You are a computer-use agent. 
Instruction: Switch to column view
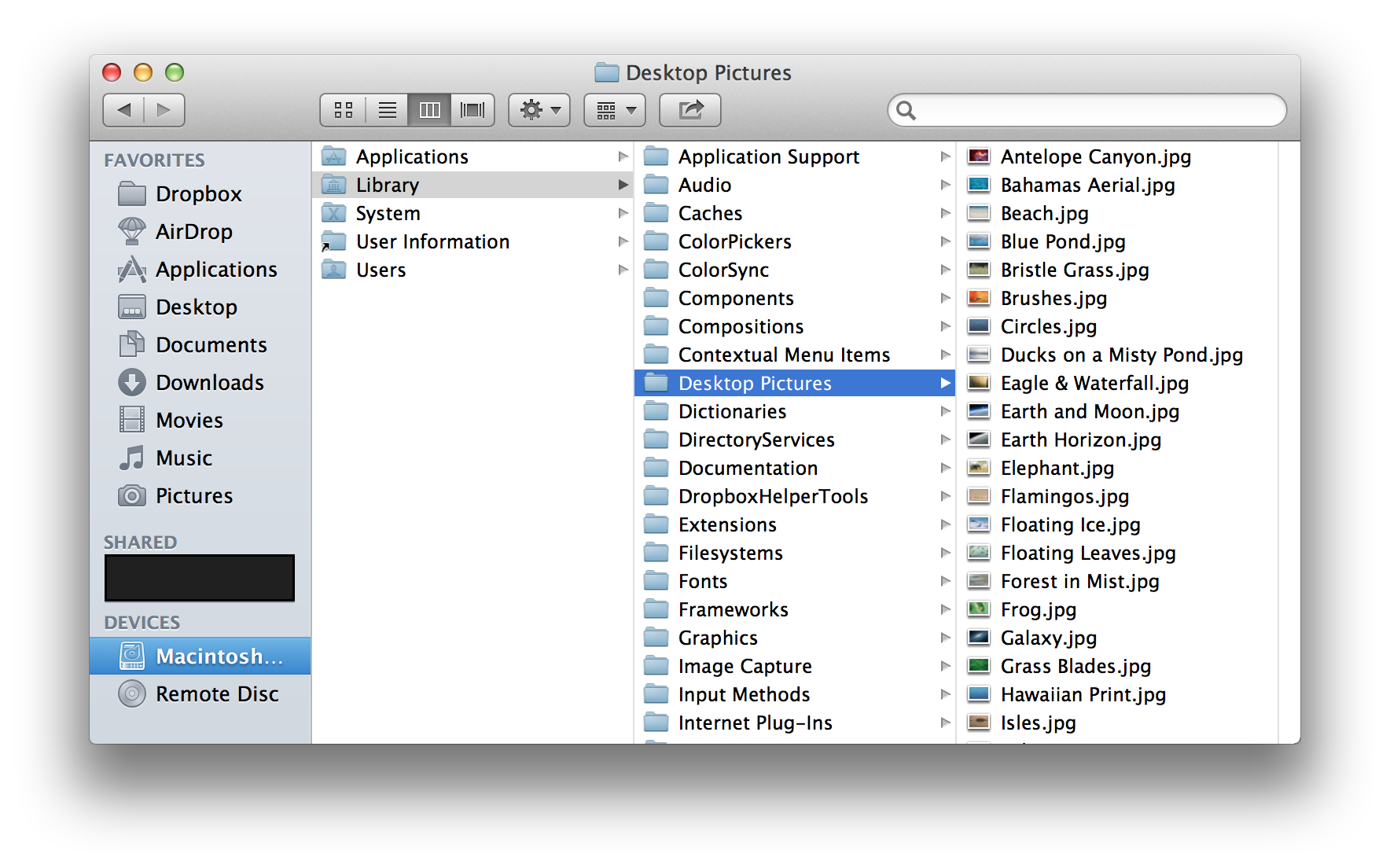coord(429,110)
